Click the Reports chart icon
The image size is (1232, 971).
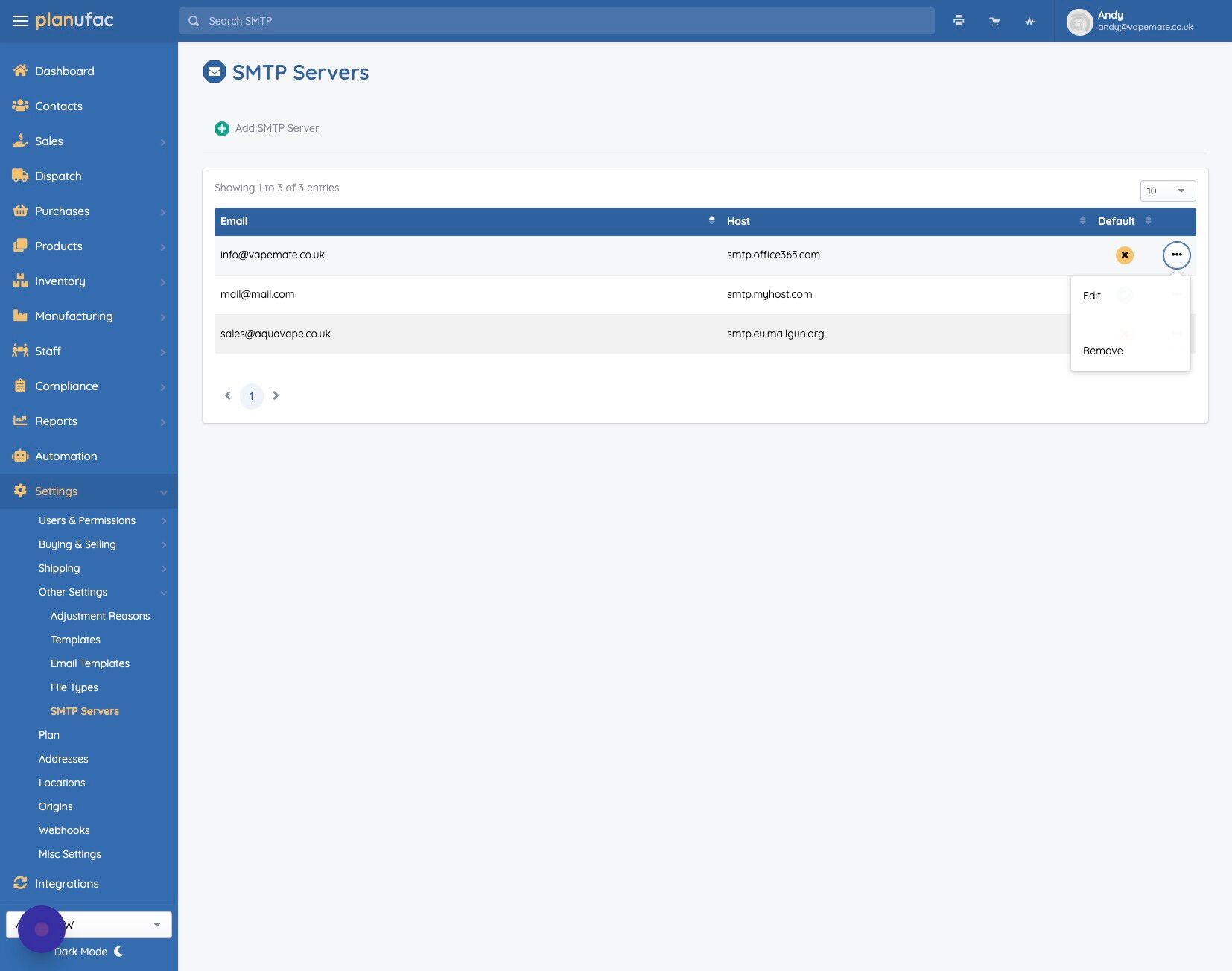(x=20, y=421)
